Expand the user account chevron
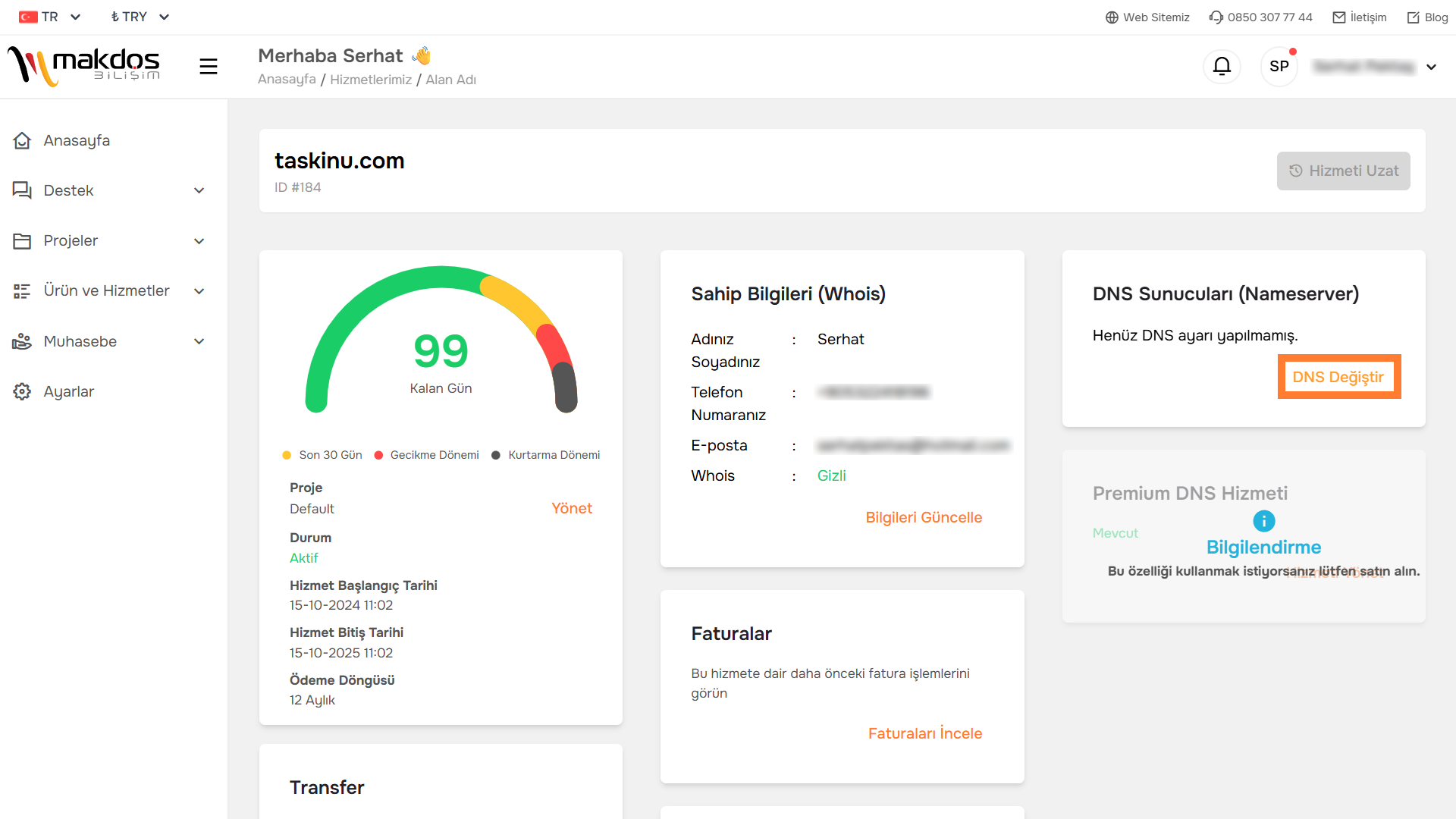This screenshot has height=819, width=1456. [x=1431, y=67]
